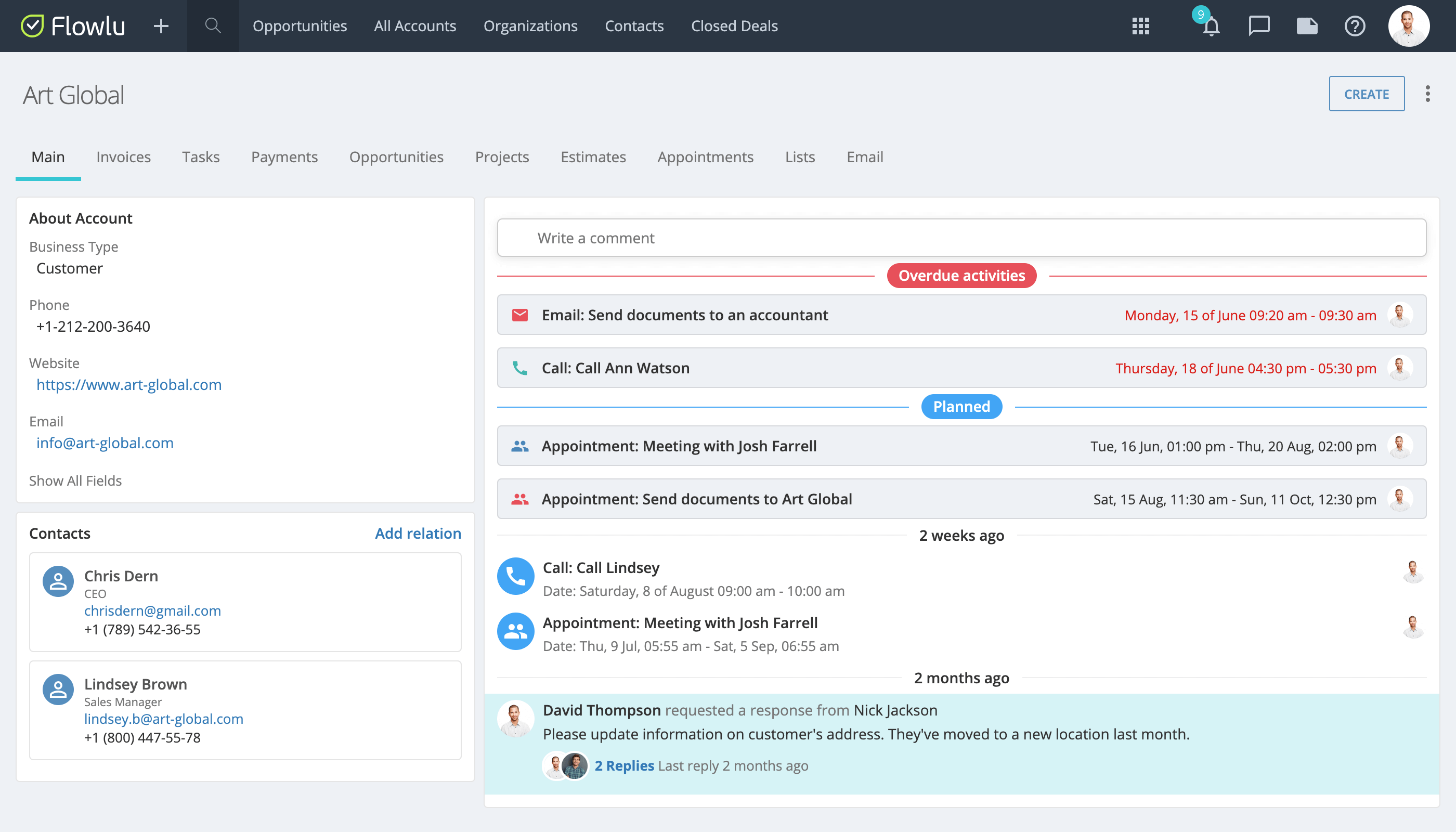Switch to the Lists tab

pyautogui.click(x=799, y=157)
